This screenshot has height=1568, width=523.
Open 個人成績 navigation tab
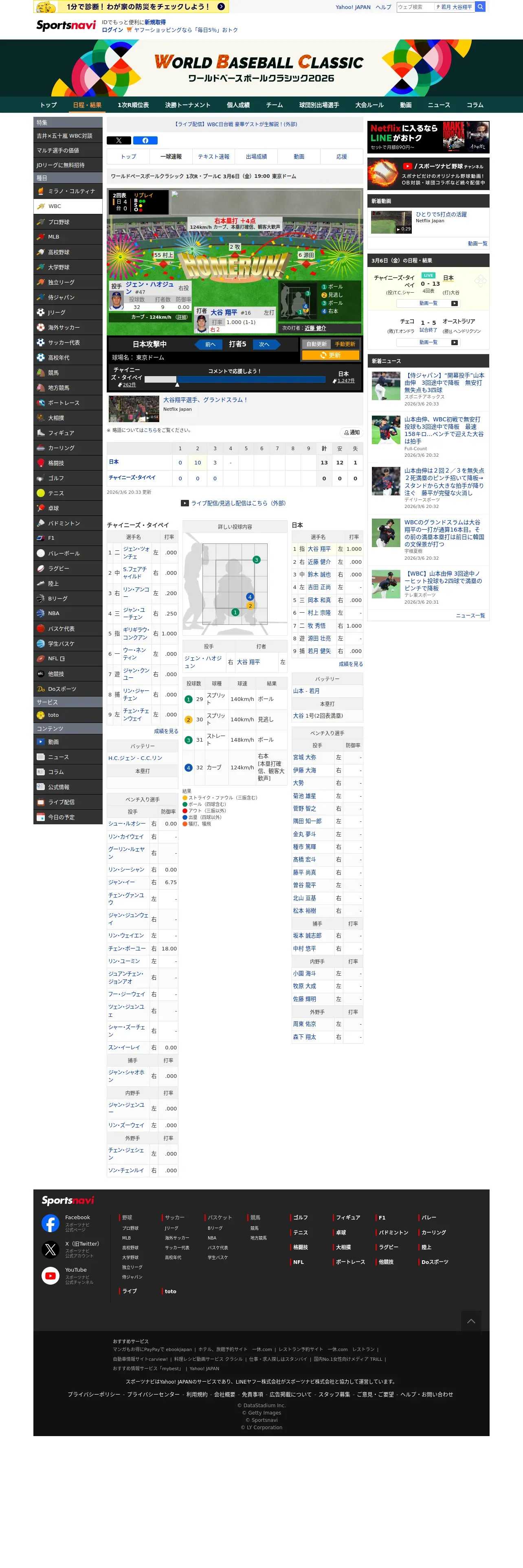[238, 105]
